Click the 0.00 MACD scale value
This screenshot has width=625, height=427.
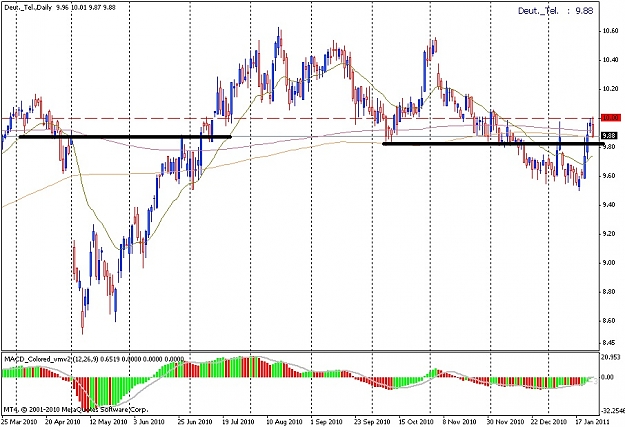[608, 377]
